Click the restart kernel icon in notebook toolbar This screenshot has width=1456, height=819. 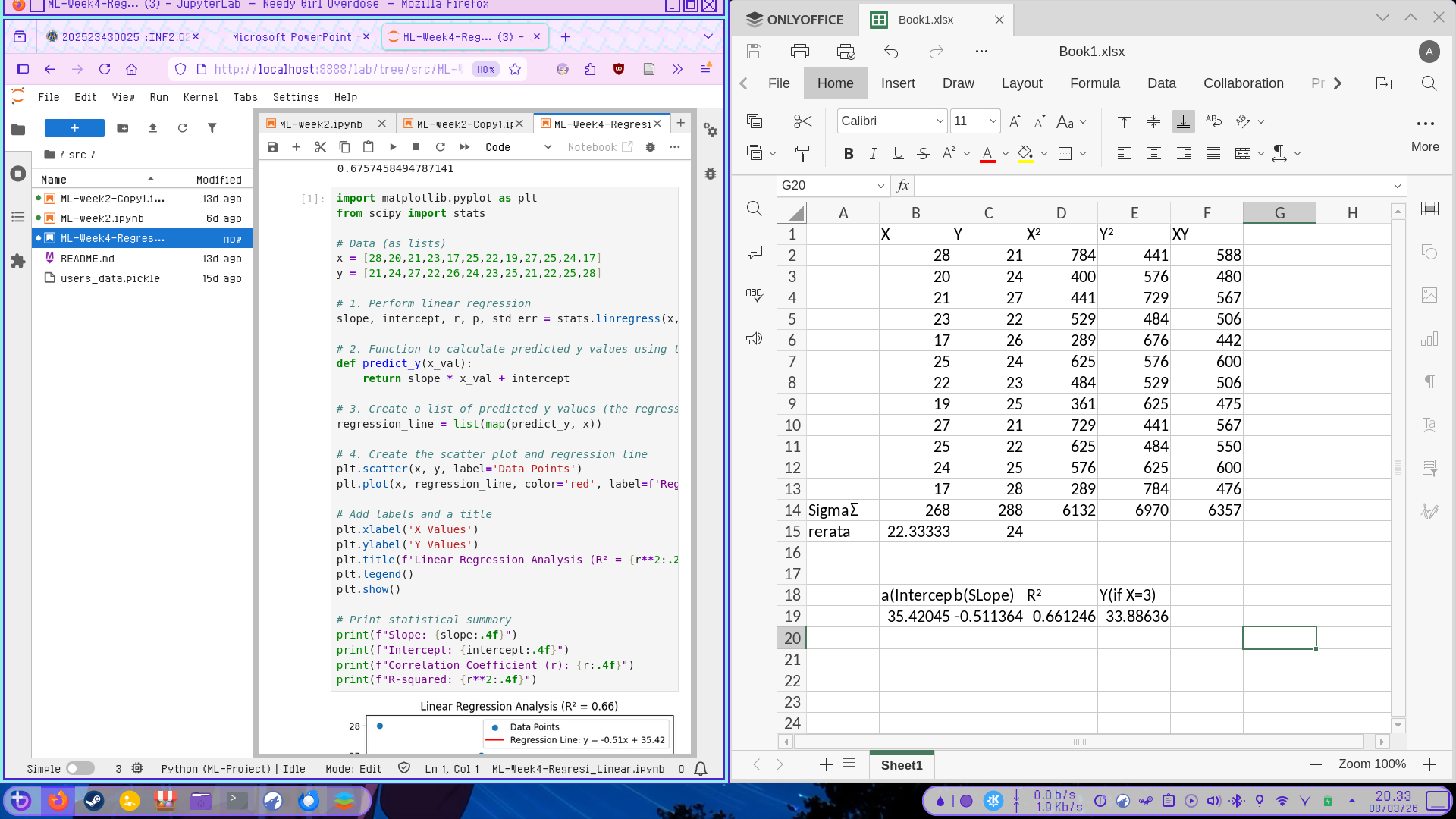pos(441,147)
